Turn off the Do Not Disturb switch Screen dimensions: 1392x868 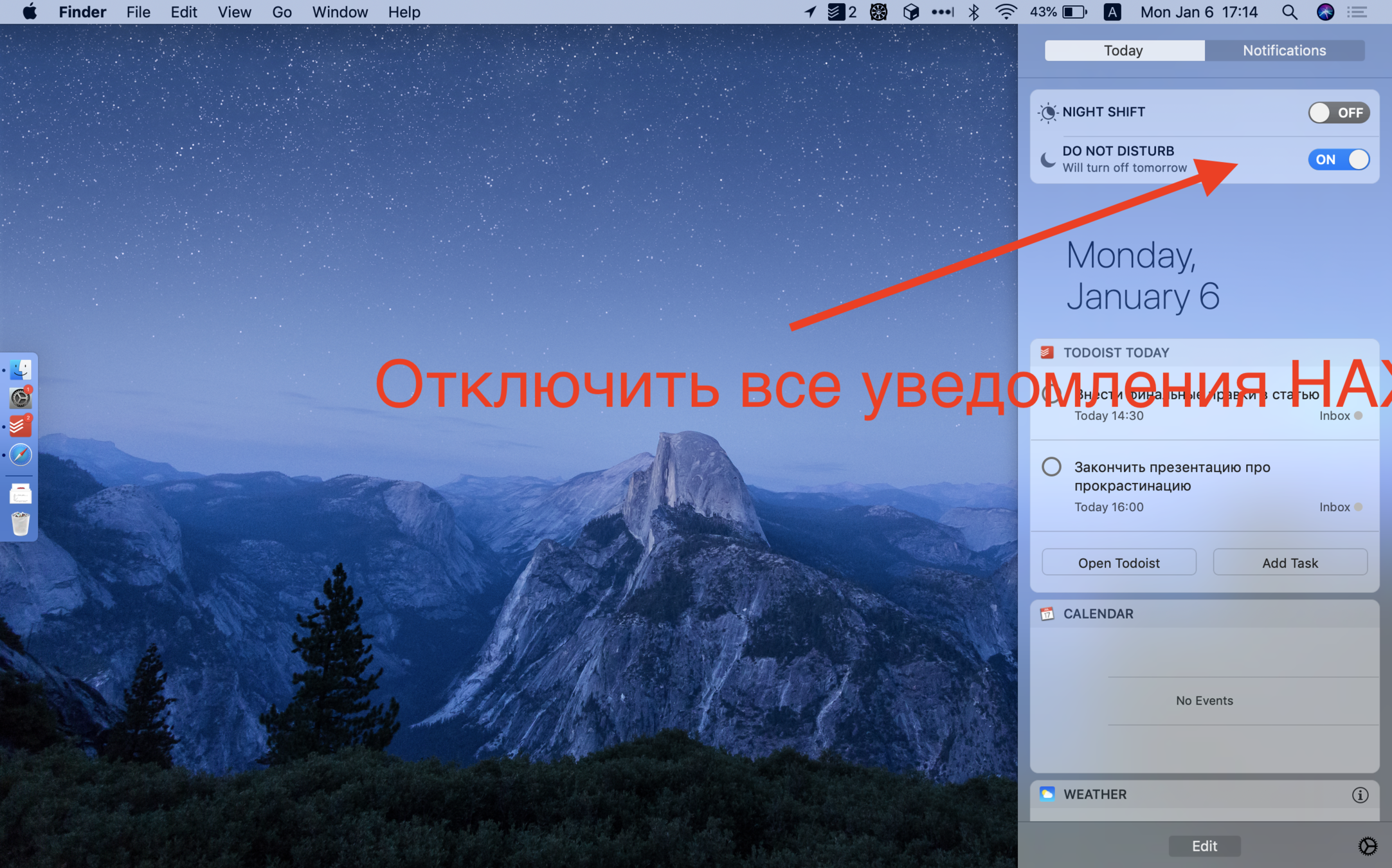[x=1338, y=159]
